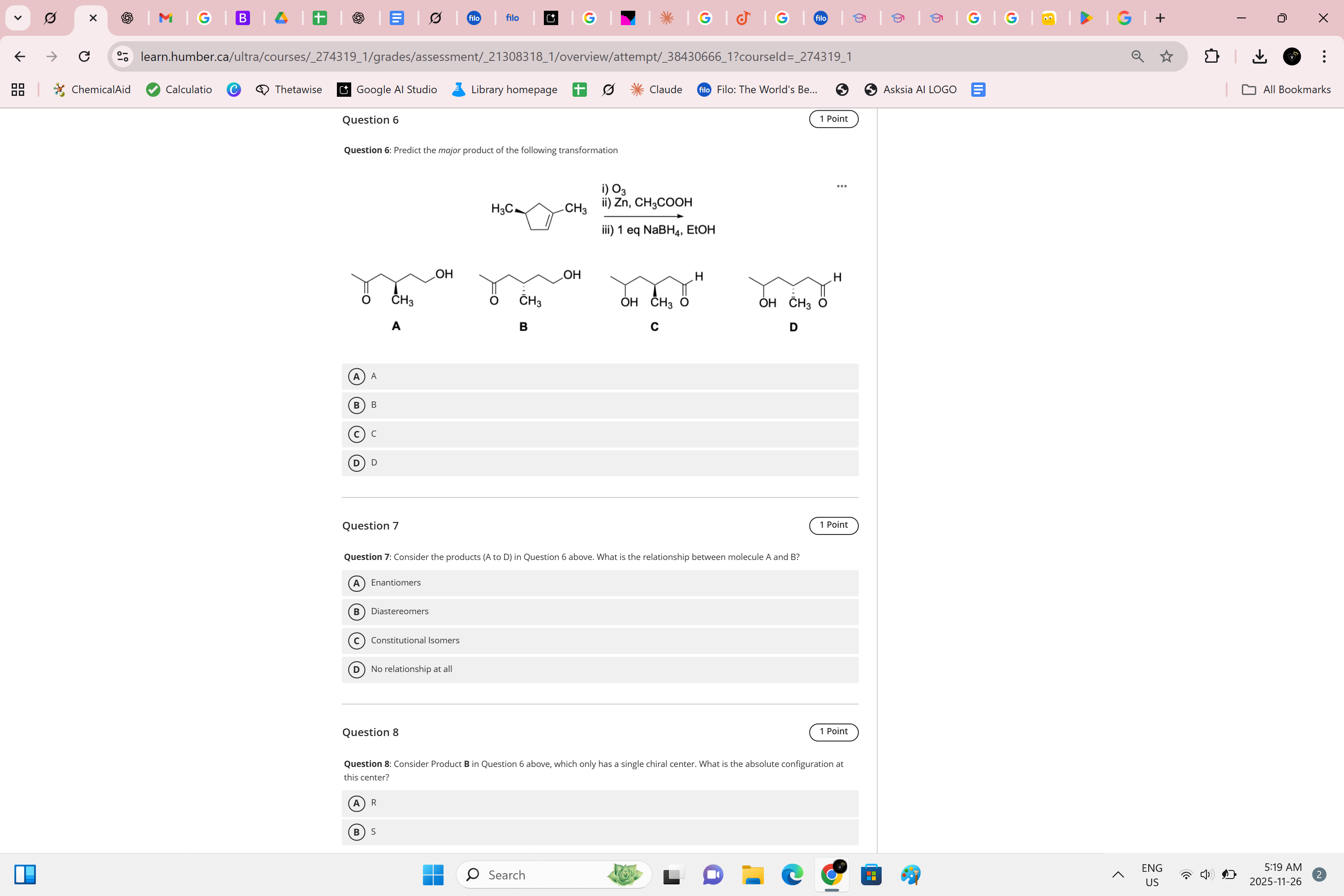Open the Thetawise bookmark
Viewport: 1344px width, 896px height.
(x=289, y=89)
